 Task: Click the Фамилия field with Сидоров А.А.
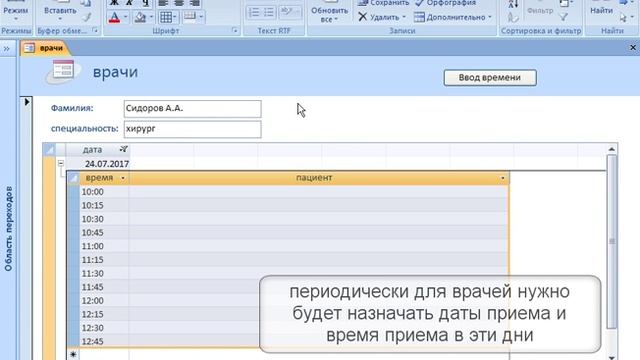pyautogui.click(x=192, y=109)
